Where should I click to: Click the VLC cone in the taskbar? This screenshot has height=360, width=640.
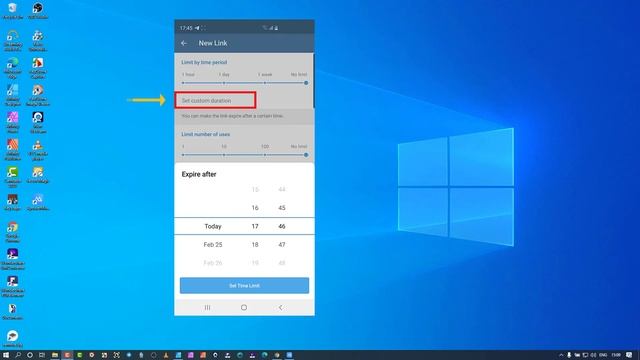[x=166, y=355]
